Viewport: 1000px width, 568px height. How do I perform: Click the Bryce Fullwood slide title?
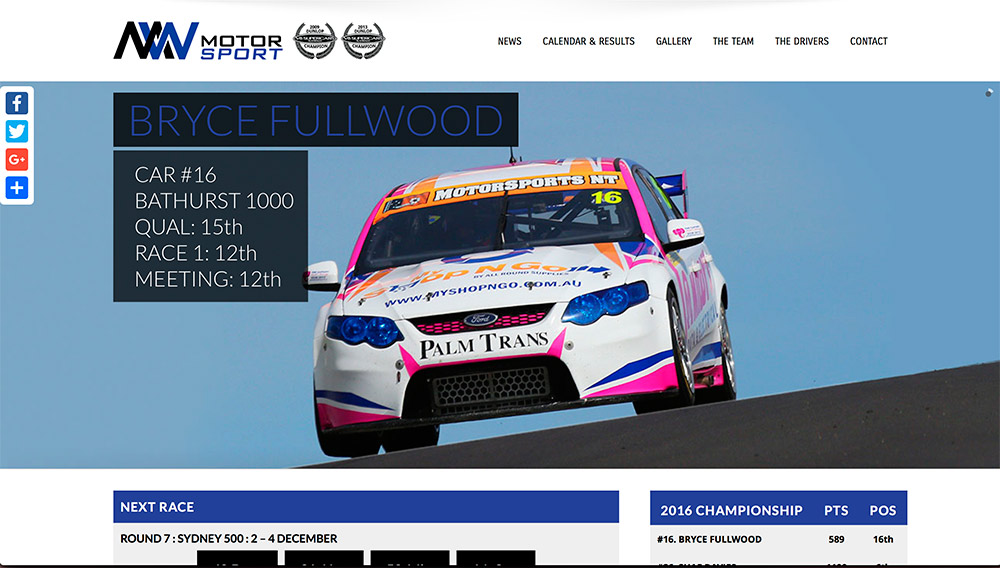pyautogui.click(x=316, y=120)
